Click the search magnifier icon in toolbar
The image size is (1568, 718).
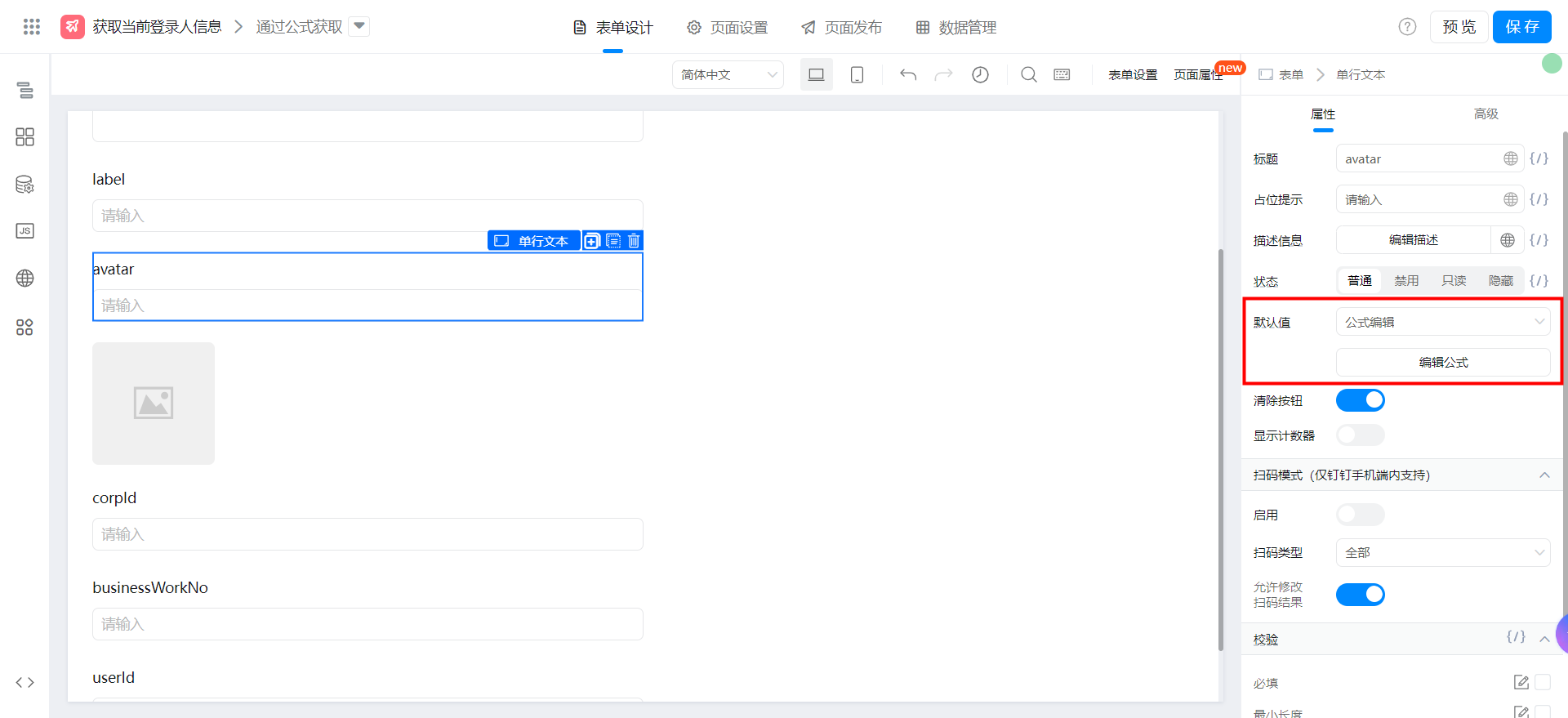click(x=1028, y=74)
